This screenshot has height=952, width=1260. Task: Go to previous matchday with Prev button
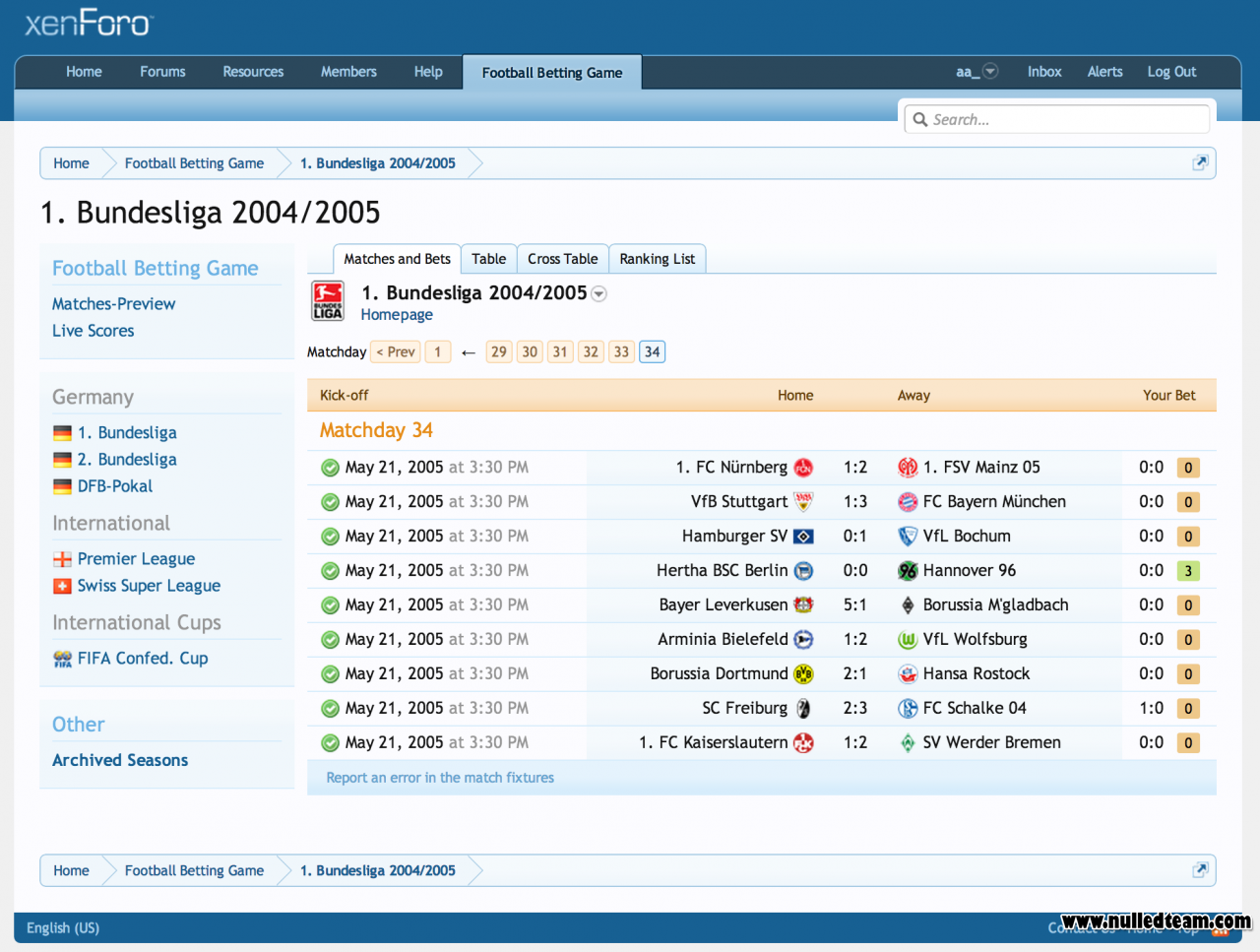(396, 351)
